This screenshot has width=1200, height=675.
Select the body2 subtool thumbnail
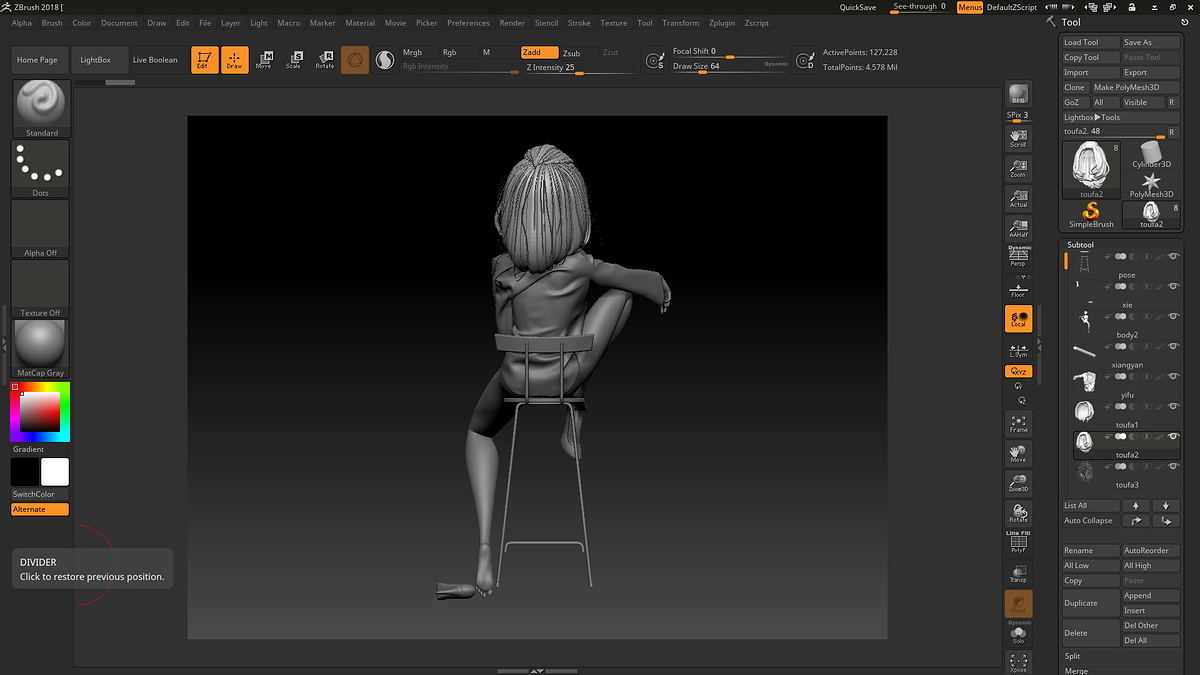(x=1085, y=320)
